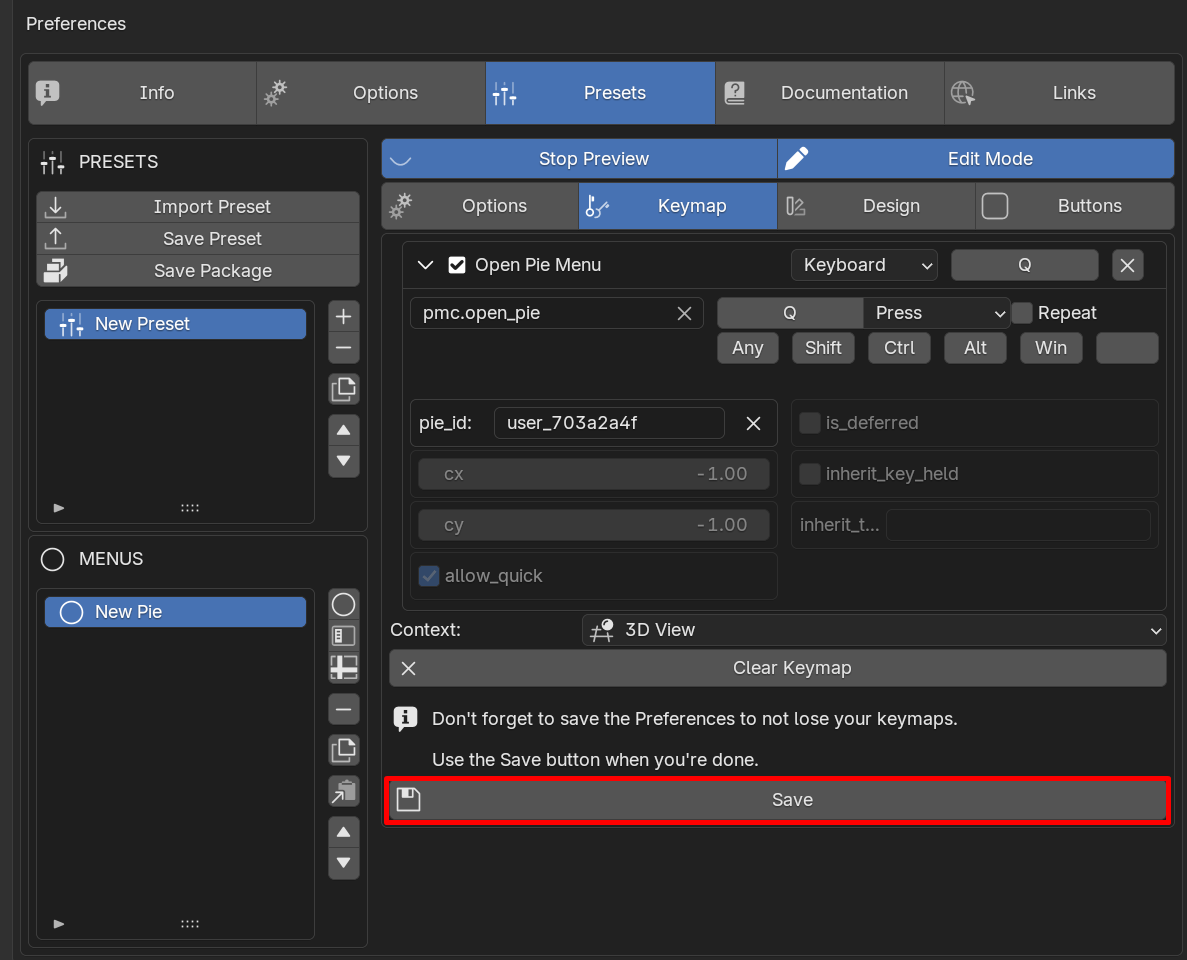Toggle the Alt modifier

click(x=975, y=348)
